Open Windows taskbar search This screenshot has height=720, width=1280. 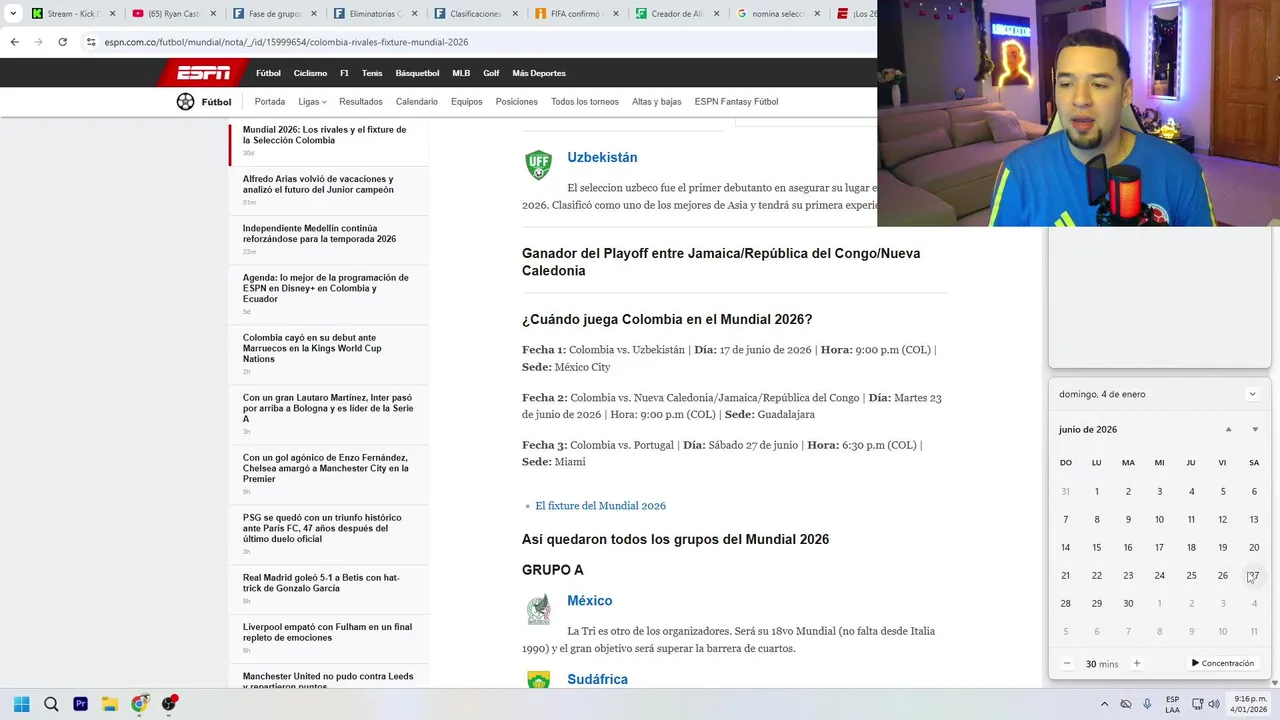pyautogui.click(x=51, y=704)
